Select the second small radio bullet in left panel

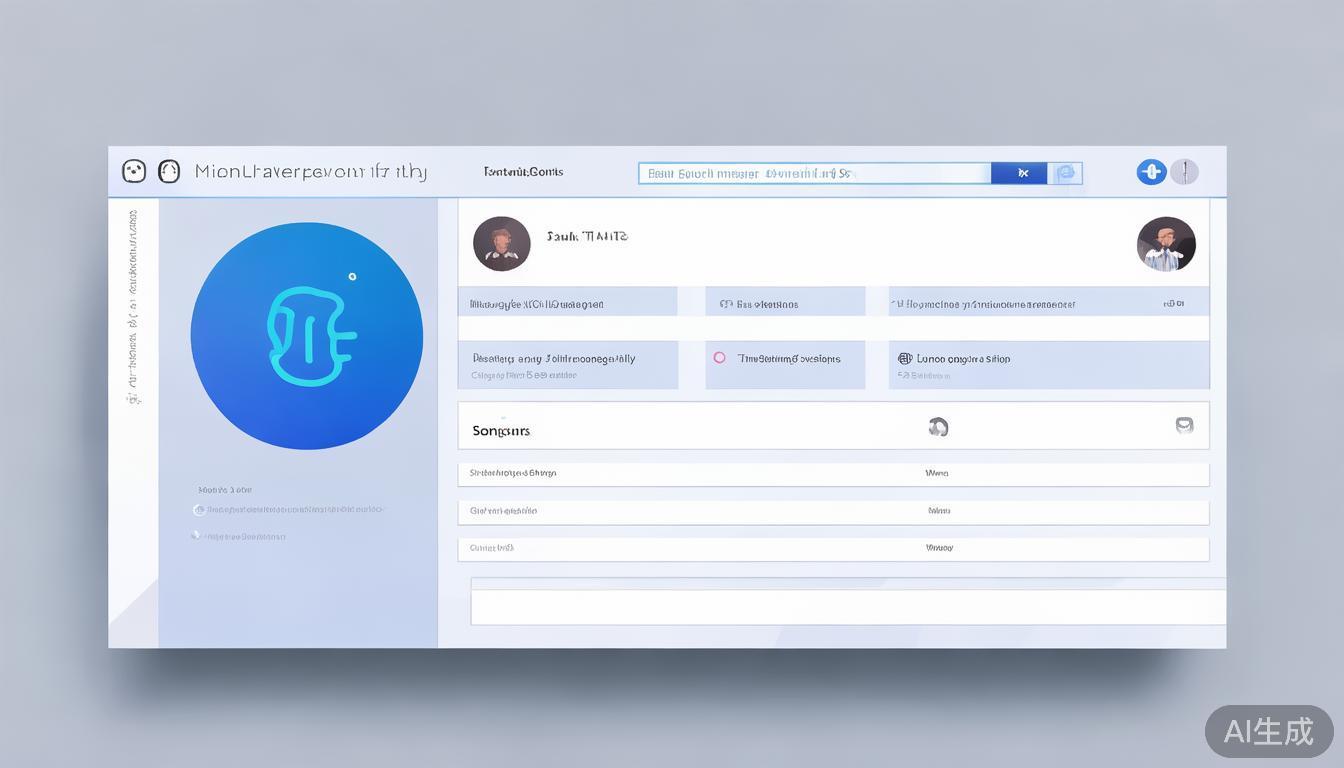coord(195,536)
